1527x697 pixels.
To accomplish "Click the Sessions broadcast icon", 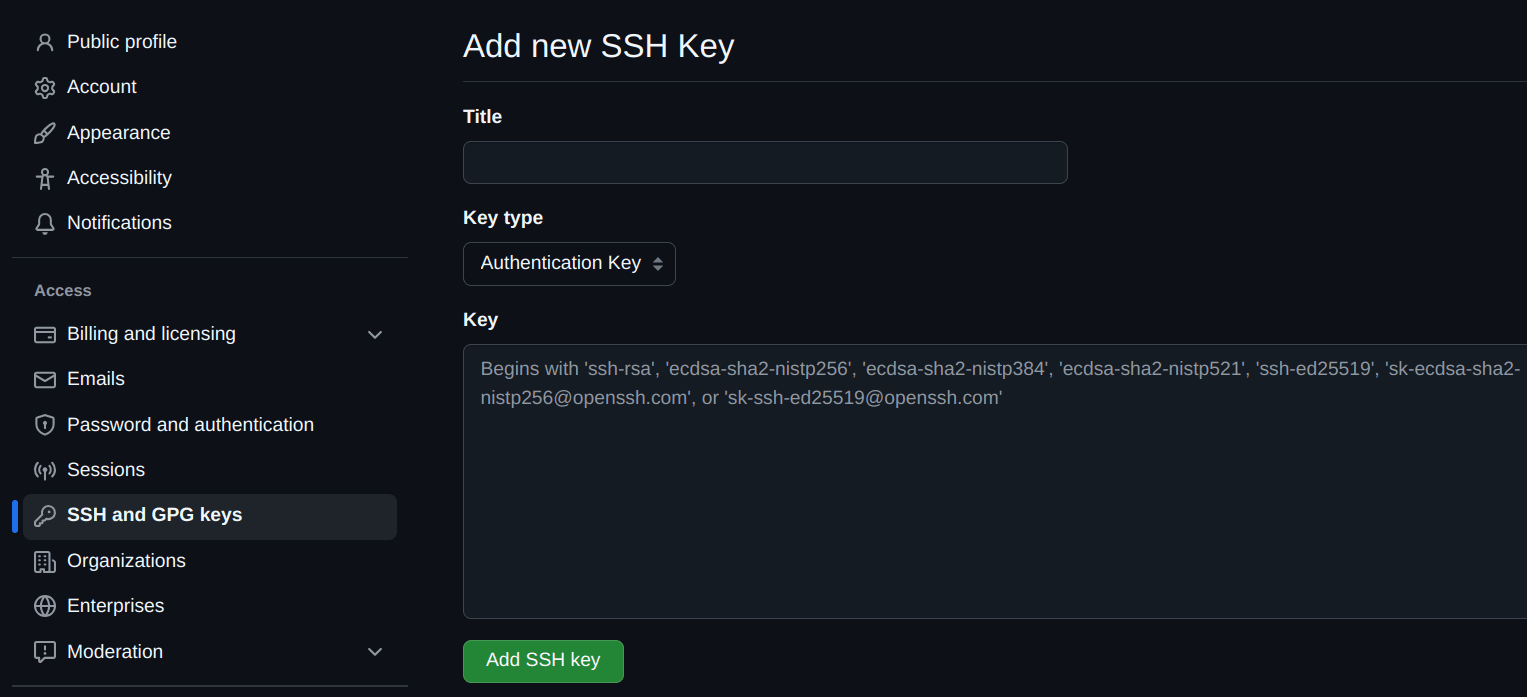I will 44,470.
